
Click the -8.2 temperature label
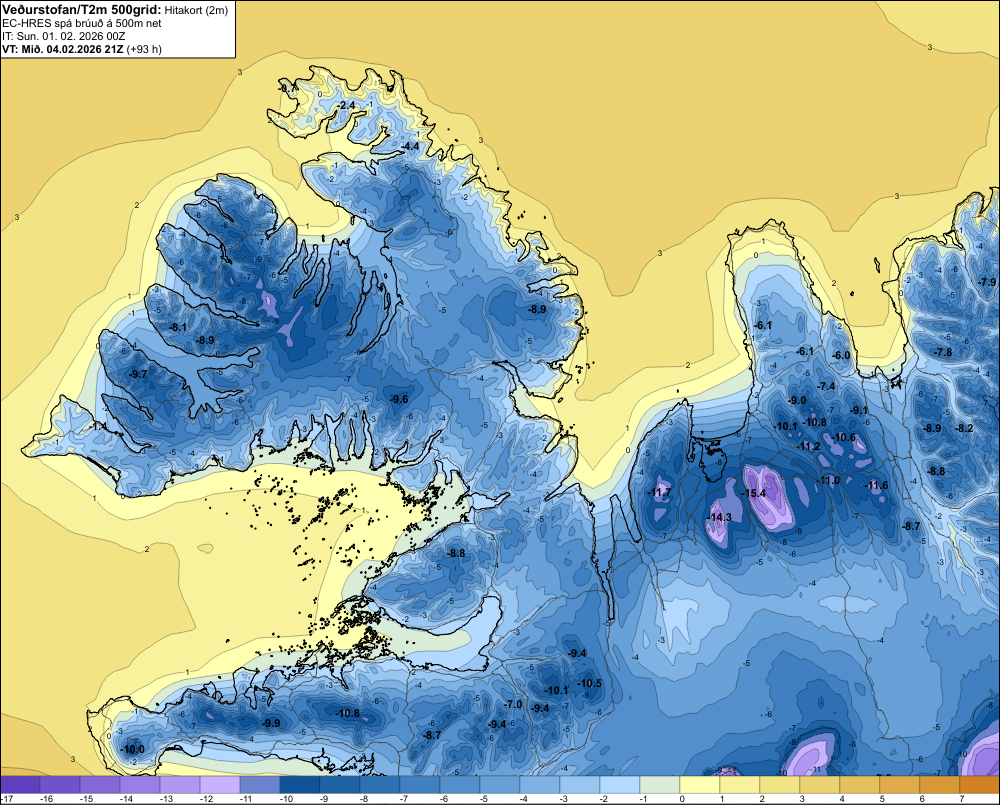pos(964,428)
